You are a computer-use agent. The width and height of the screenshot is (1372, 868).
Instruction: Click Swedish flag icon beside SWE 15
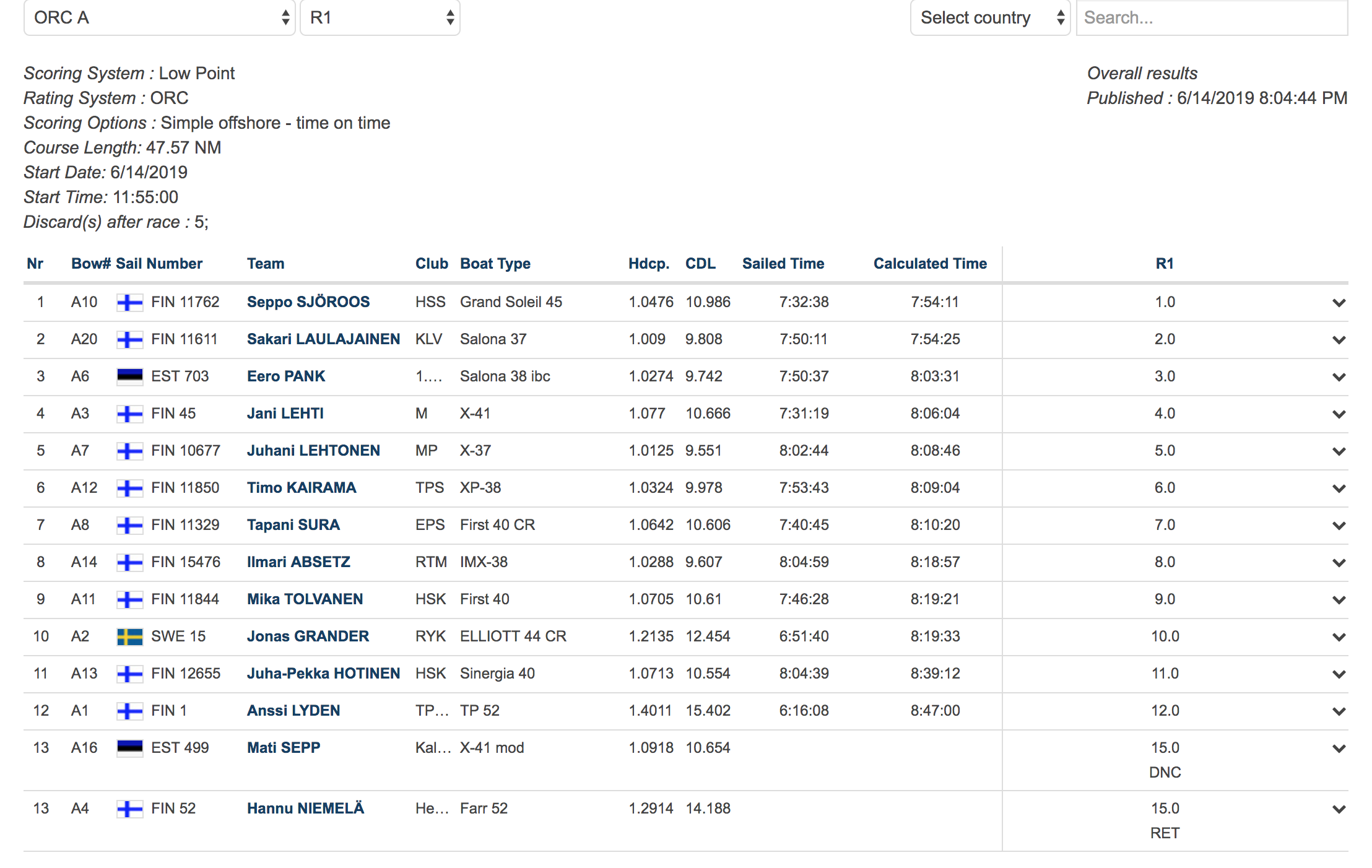pyautogui.click(x=129, y=636)
